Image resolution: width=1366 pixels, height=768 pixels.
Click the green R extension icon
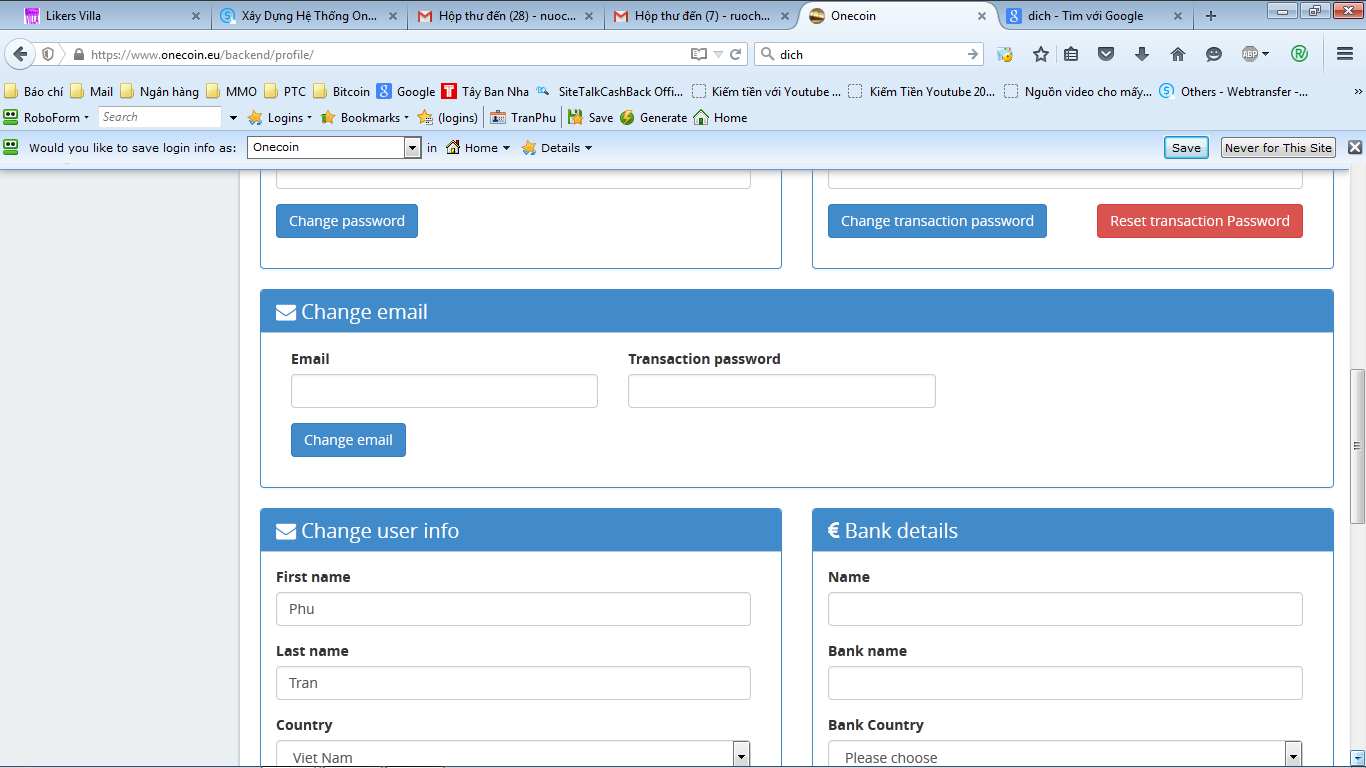[1299, 54]
